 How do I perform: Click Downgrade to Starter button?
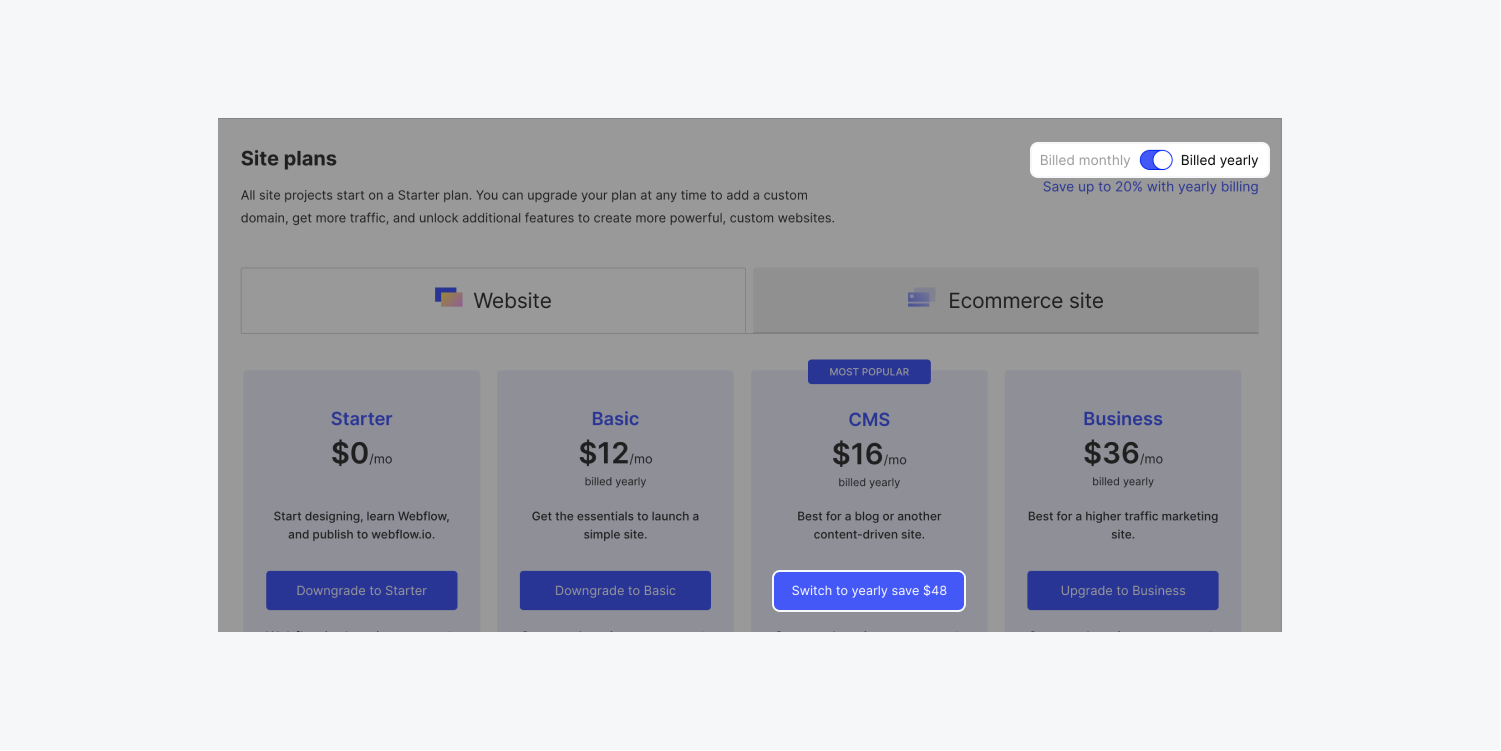tap(361, 590)
